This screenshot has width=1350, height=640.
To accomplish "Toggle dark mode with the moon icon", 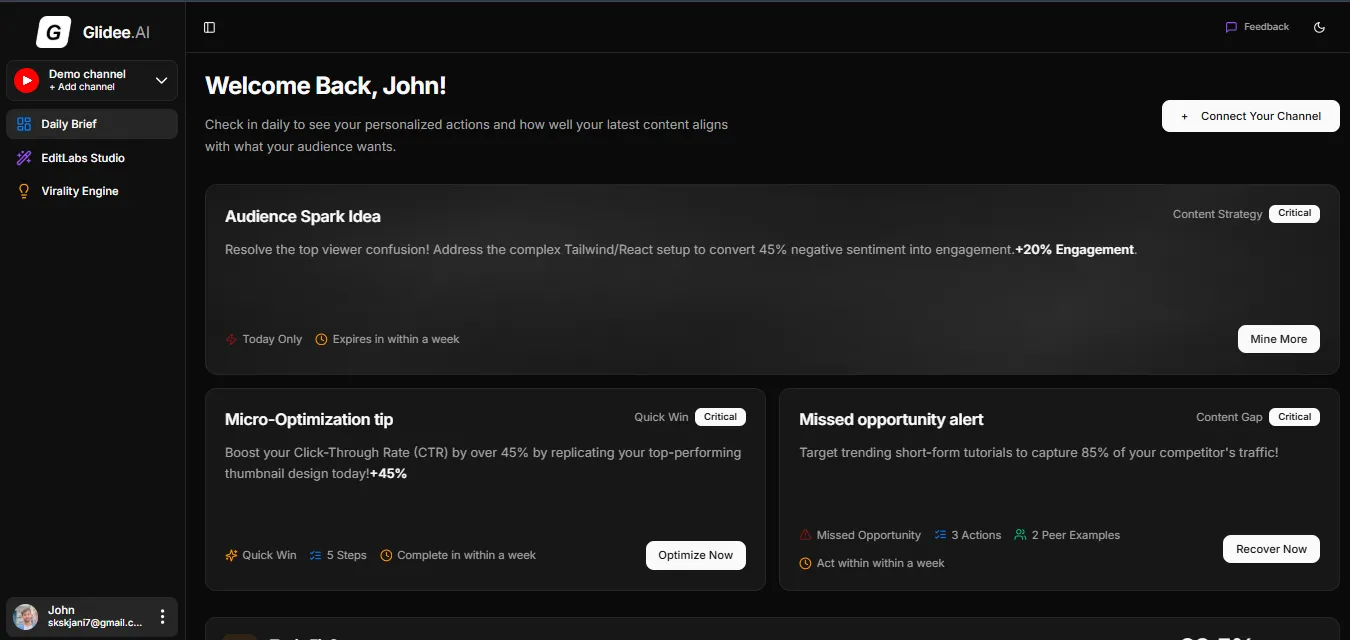I will pyautogui.click(x=1320, y=27).
